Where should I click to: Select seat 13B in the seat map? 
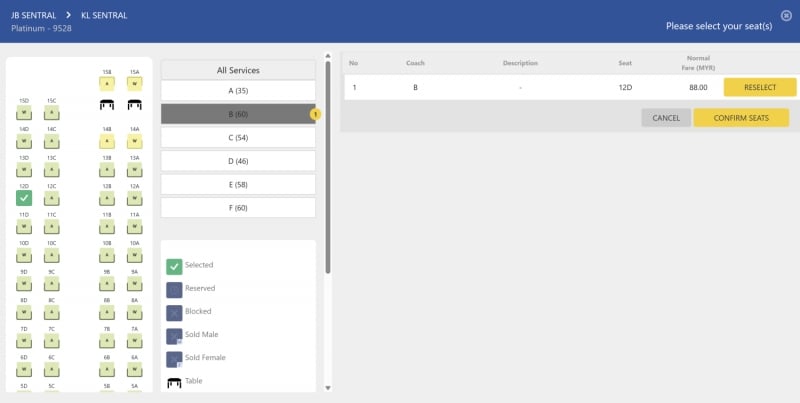106,169
